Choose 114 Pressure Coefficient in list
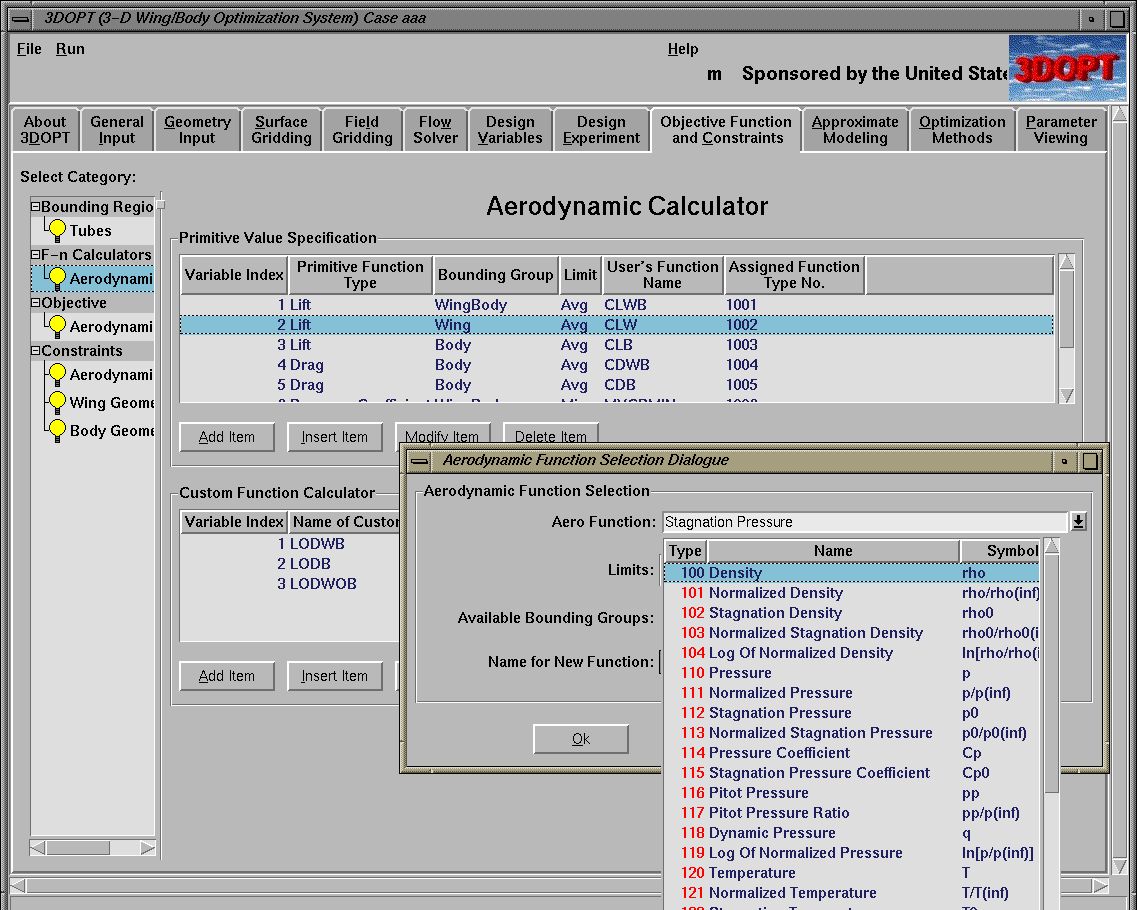 click(x=852, y=753)
